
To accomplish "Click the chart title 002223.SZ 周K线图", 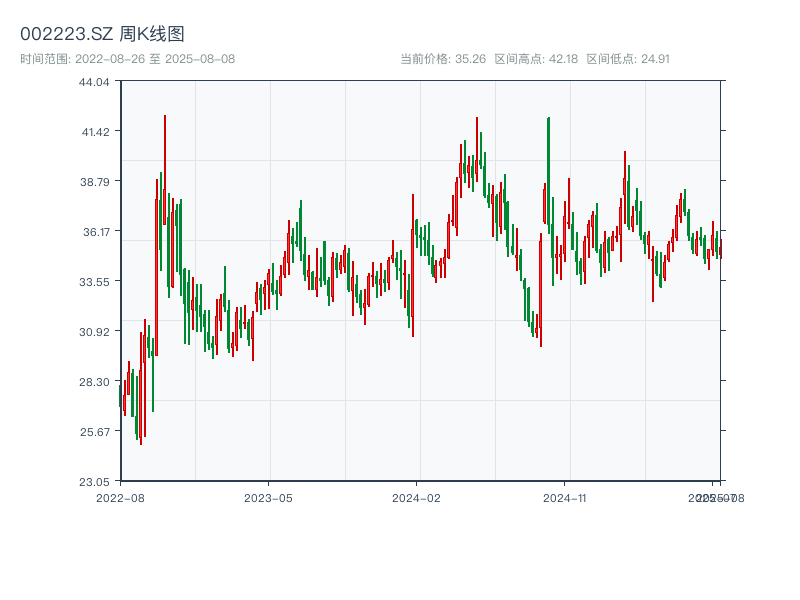I will 102,34.
